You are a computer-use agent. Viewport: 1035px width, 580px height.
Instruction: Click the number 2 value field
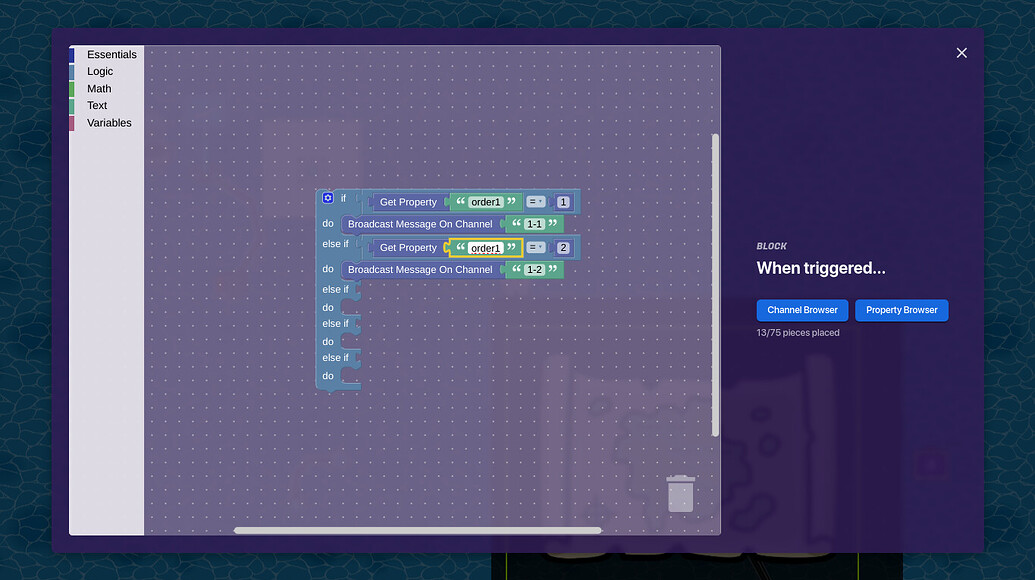pos(561,247)
